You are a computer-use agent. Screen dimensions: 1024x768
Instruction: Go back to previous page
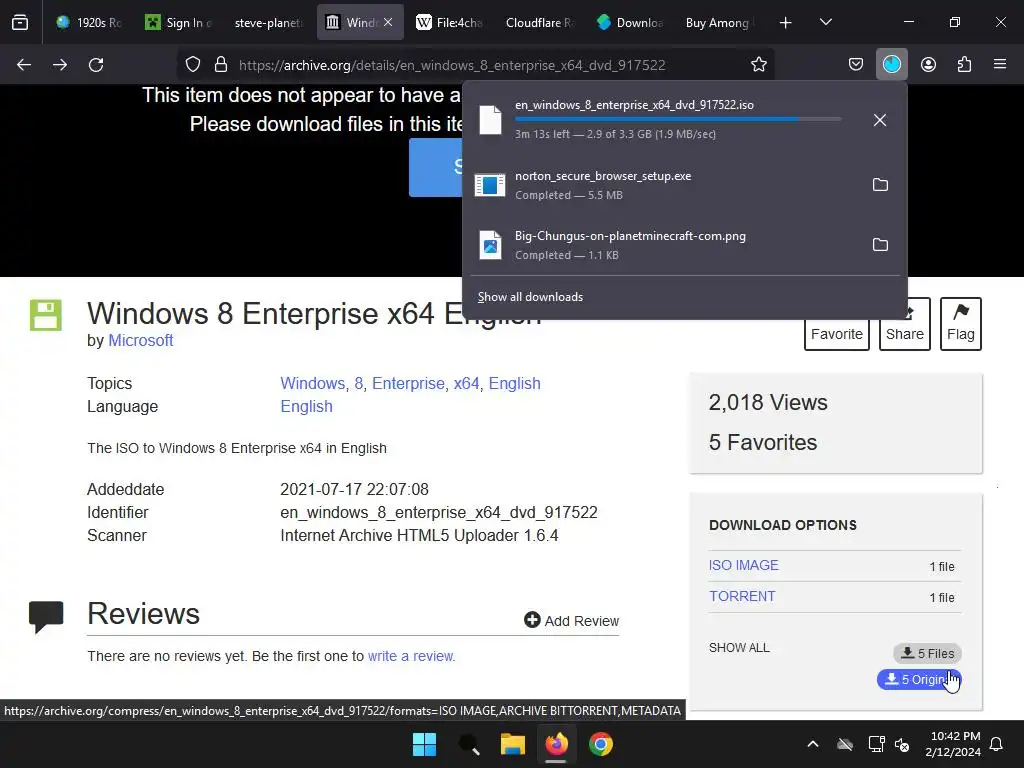[24, 65]
